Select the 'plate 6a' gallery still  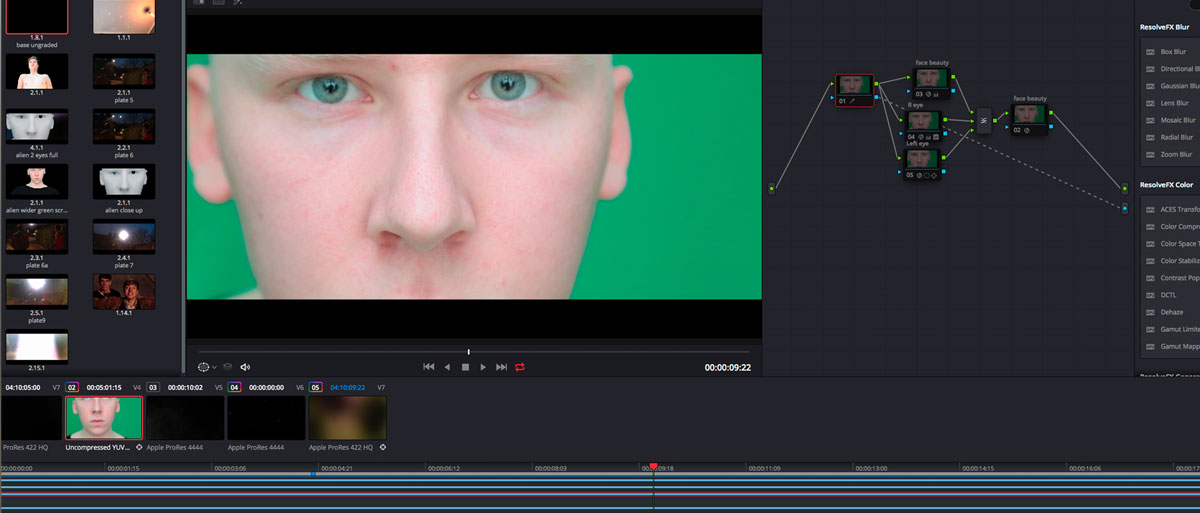(x=37, y=237)
